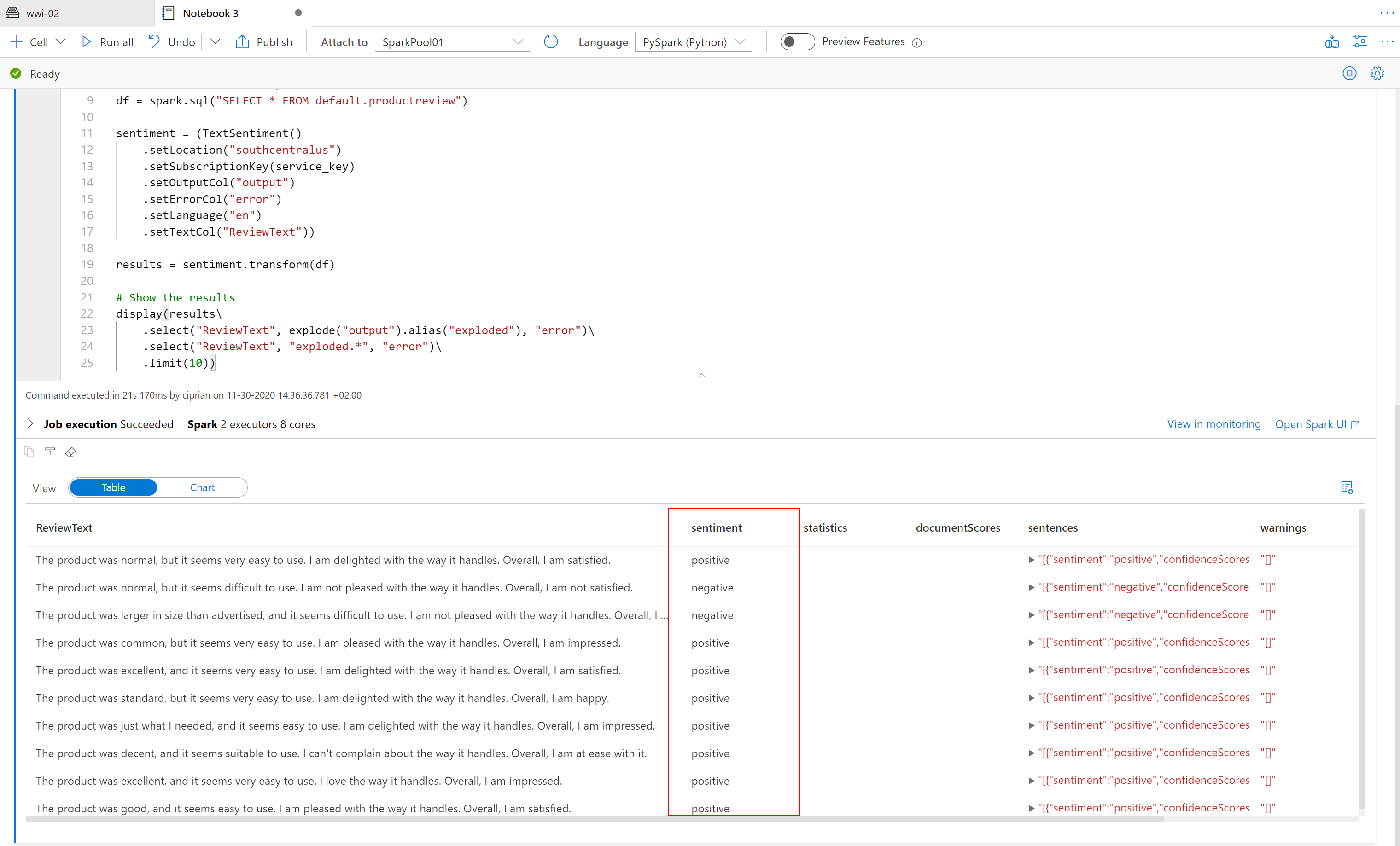
Task: Switch to the Notebook 3 tab
Action: (210, 13)
